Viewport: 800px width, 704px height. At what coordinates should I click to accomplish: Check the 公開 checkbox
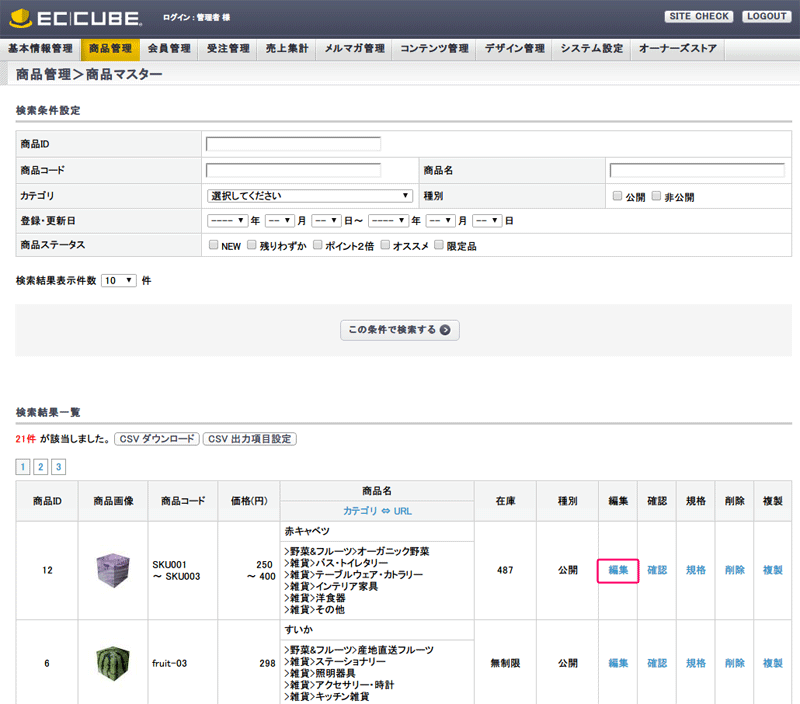(617, 196)
